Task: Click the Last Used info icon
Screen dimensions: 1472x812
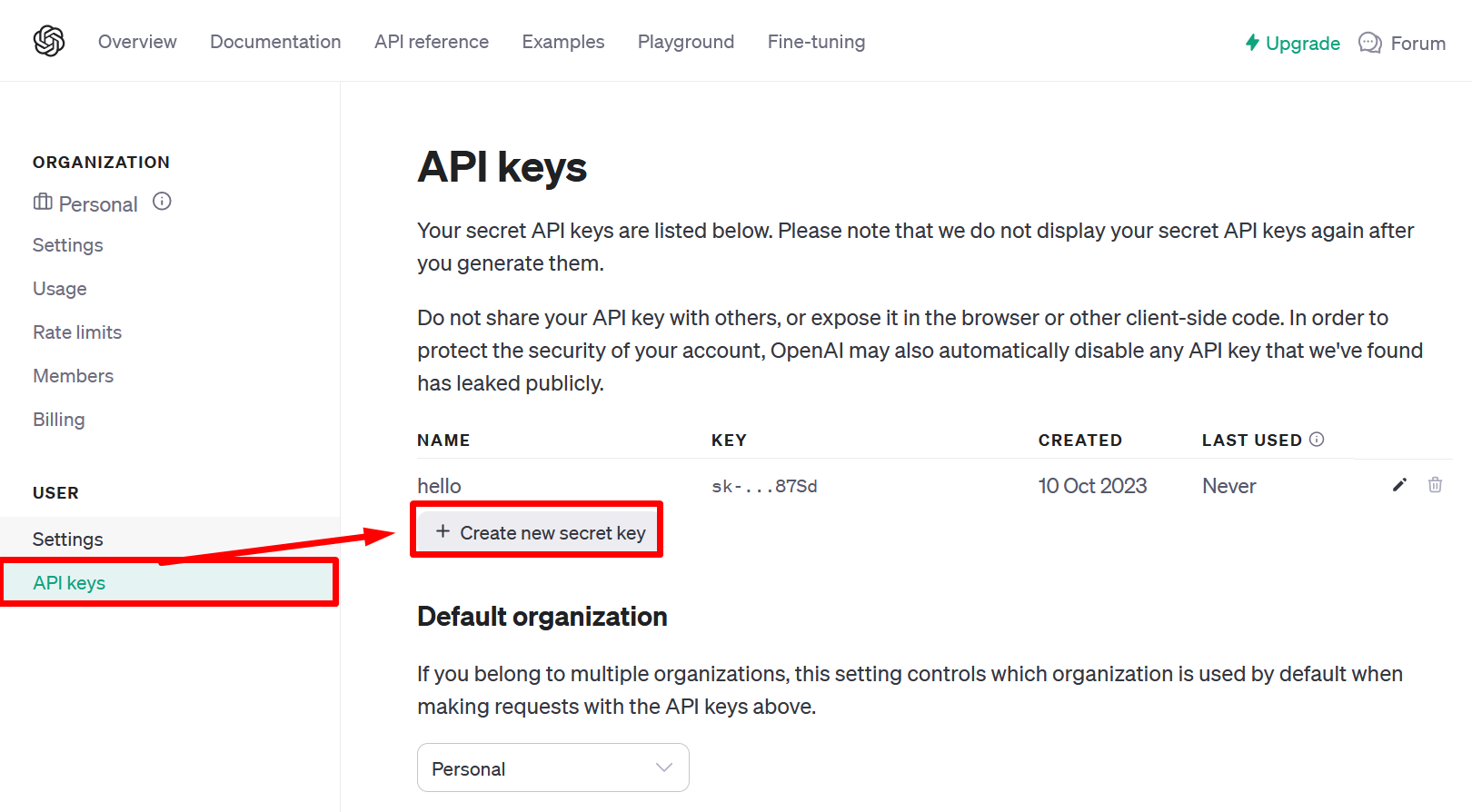Action: (1317, 440)
